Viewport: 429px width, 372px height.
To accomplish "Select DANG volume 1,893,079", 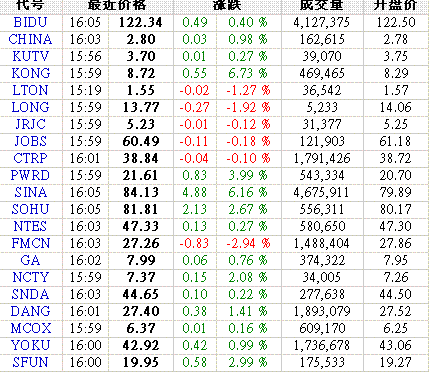I will [x=322, y=311].
